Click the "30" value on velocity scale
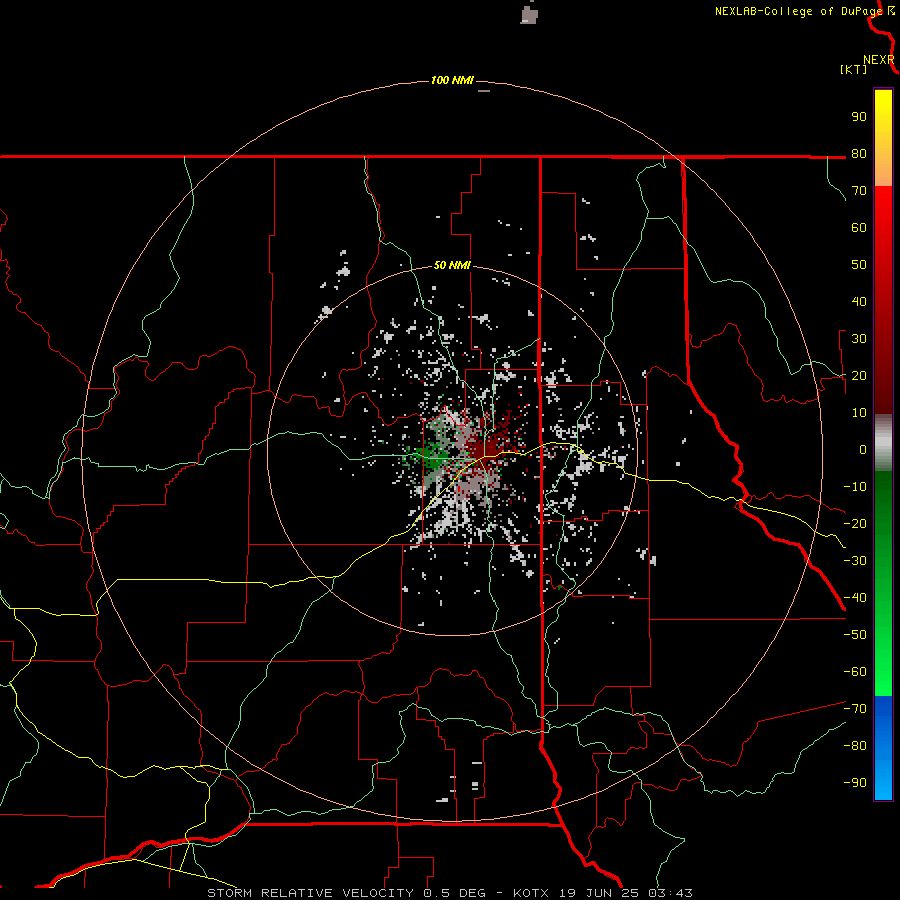This screenshot has width=900, height=900. [859, 339]
